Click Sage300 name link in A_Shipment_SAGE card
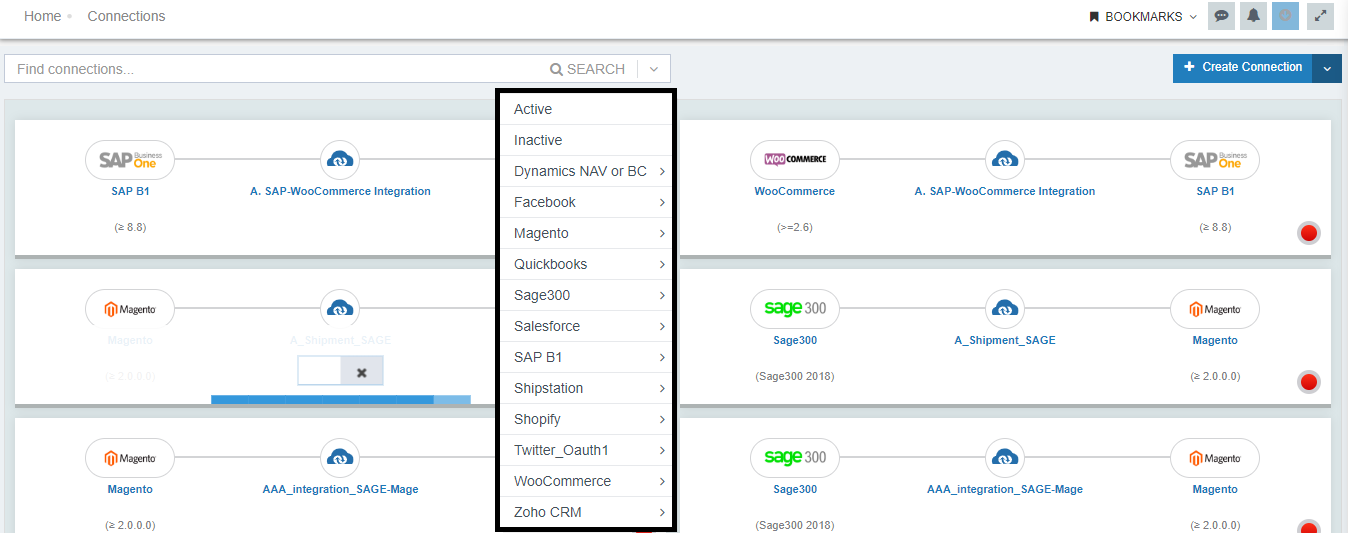 795,340
